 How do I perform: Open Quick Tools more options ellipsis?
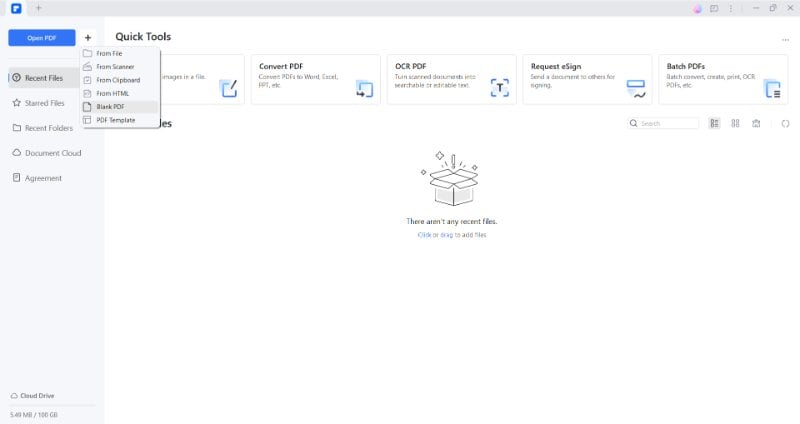pos(785,40)
